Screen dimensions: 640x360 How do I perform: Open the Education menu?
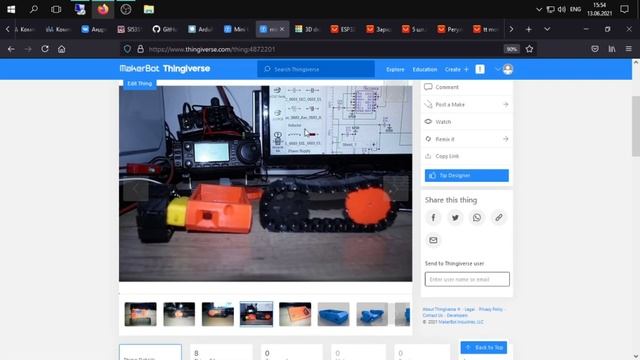(x=424, y=69)
